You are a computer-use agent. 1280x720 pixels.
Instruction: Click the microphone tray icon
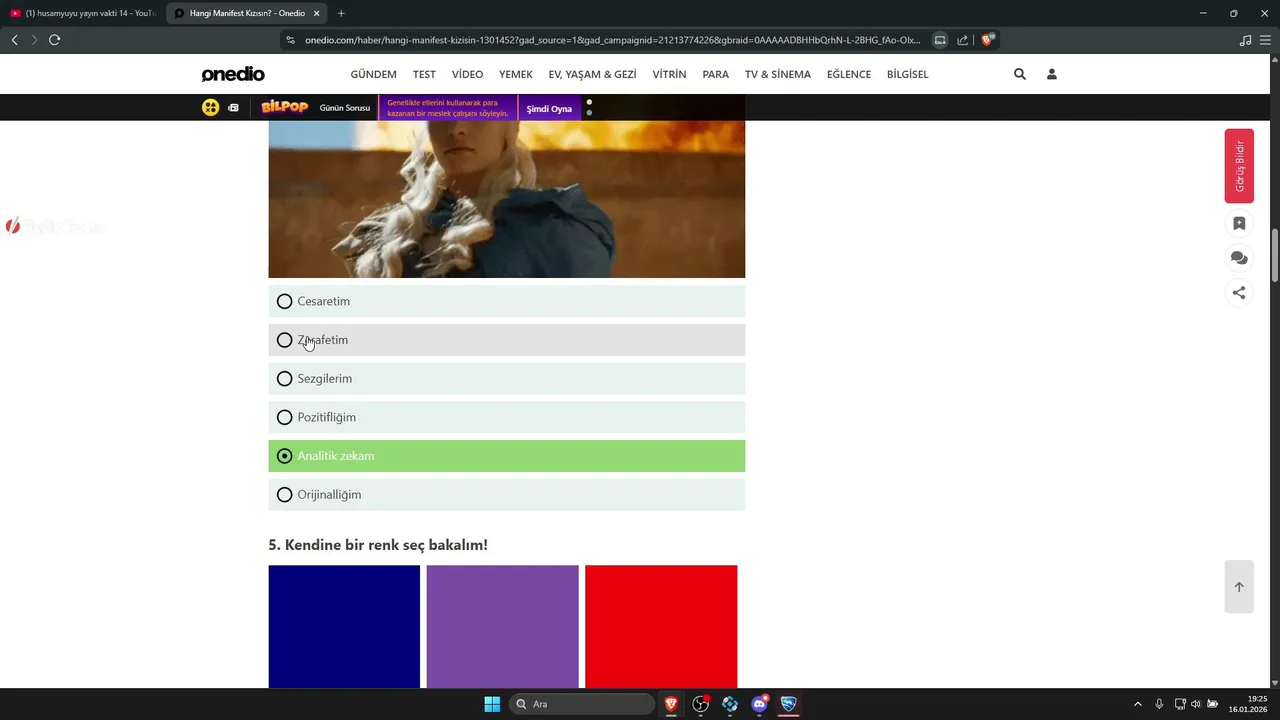point(1159,704)
